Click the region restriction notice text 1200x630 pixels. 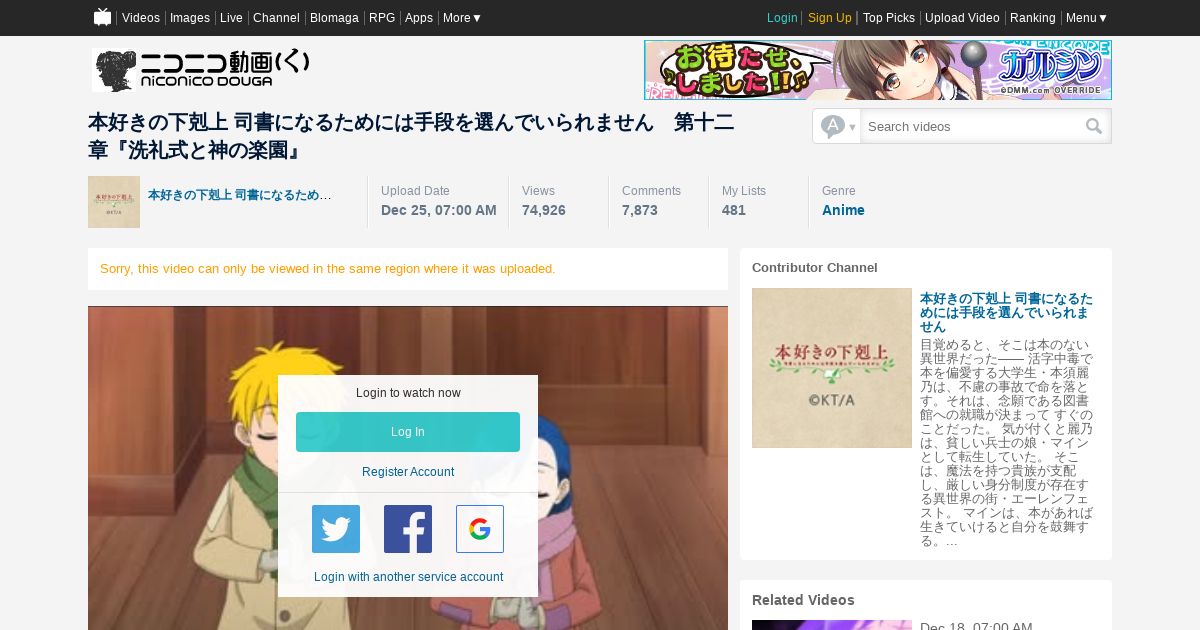(x=328, y=269)
